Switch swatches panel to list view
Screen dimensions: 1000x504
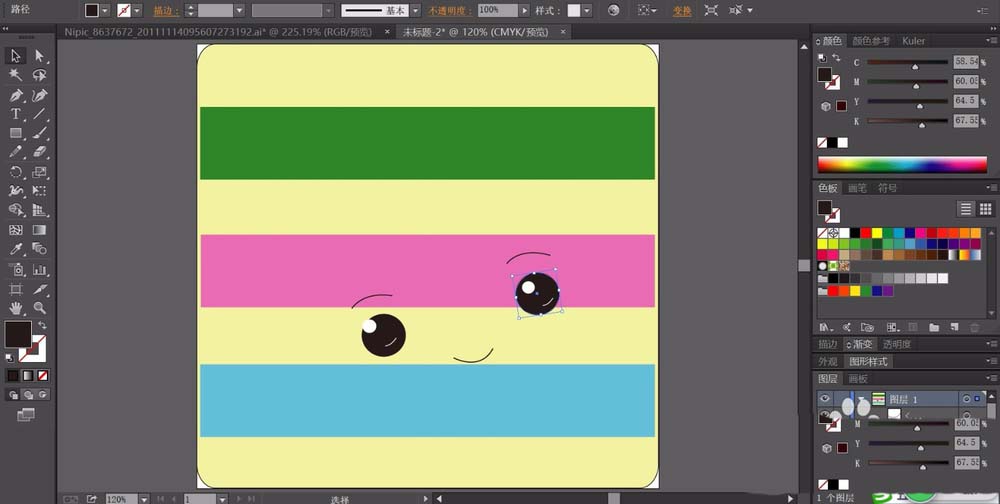(x=966, y=208)
